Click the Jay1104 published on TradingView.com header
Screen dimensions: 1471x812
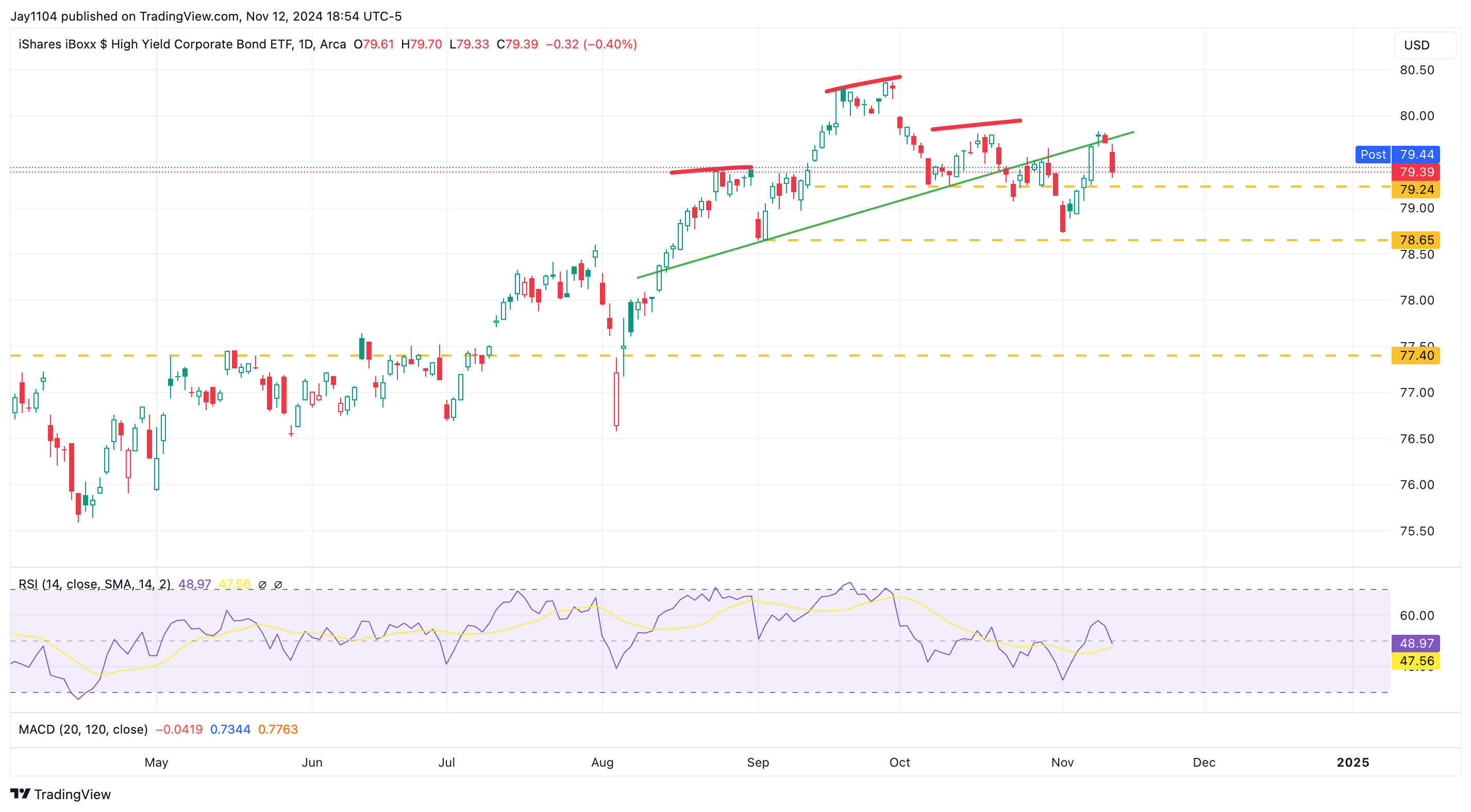(206, 16)
